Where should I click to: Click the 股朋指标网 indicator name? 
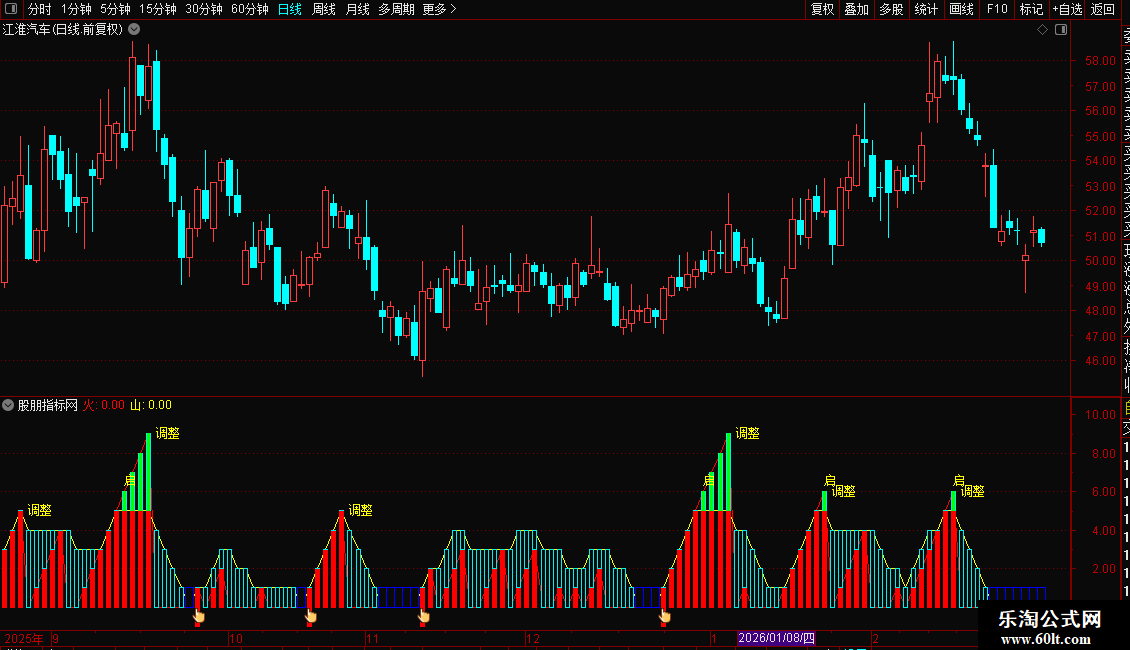pos(48,405)
